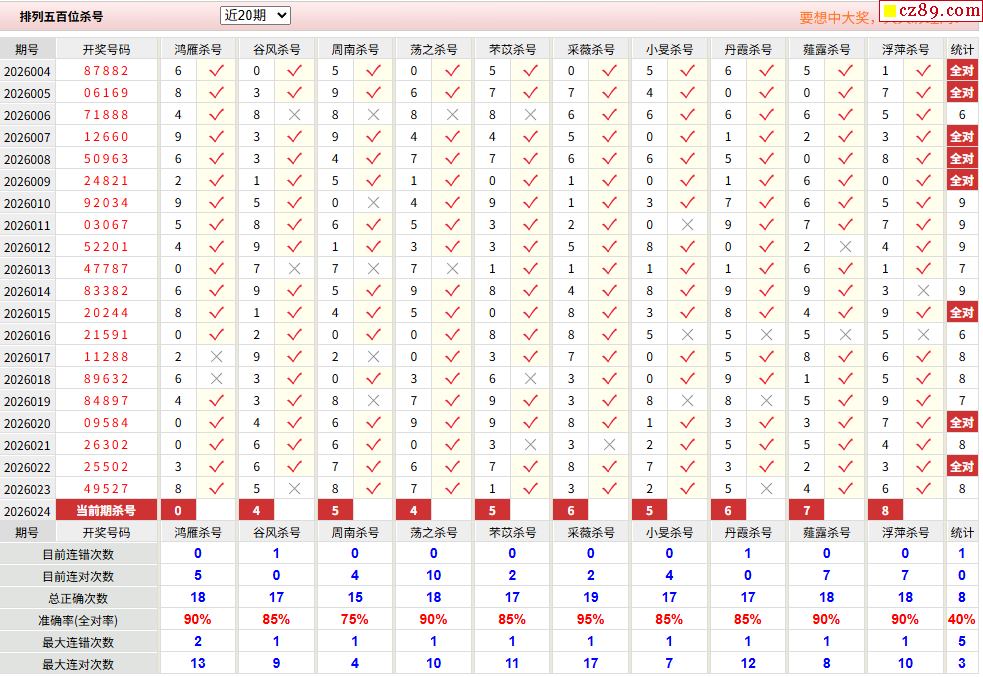Click the check mark under 荡之杀号 in row 2026020
983x677 pixels.
click(452, 422)
